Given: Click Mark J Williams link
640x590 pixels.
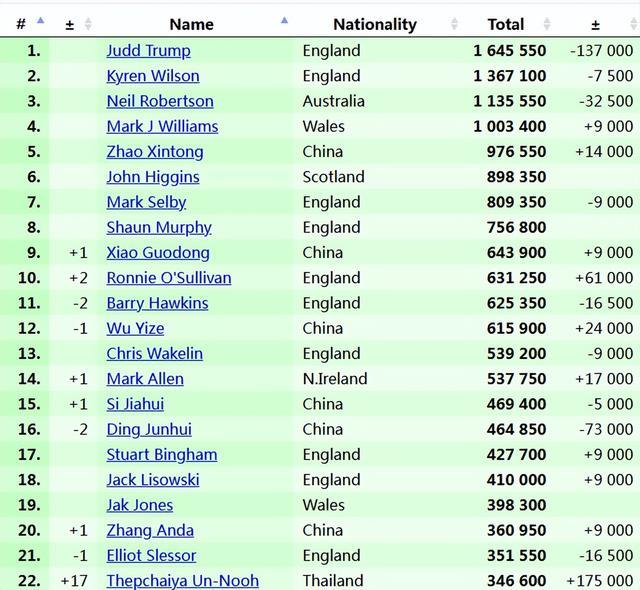Looking at the screenshot, I should pyautogui.click(x=162, y=126).
